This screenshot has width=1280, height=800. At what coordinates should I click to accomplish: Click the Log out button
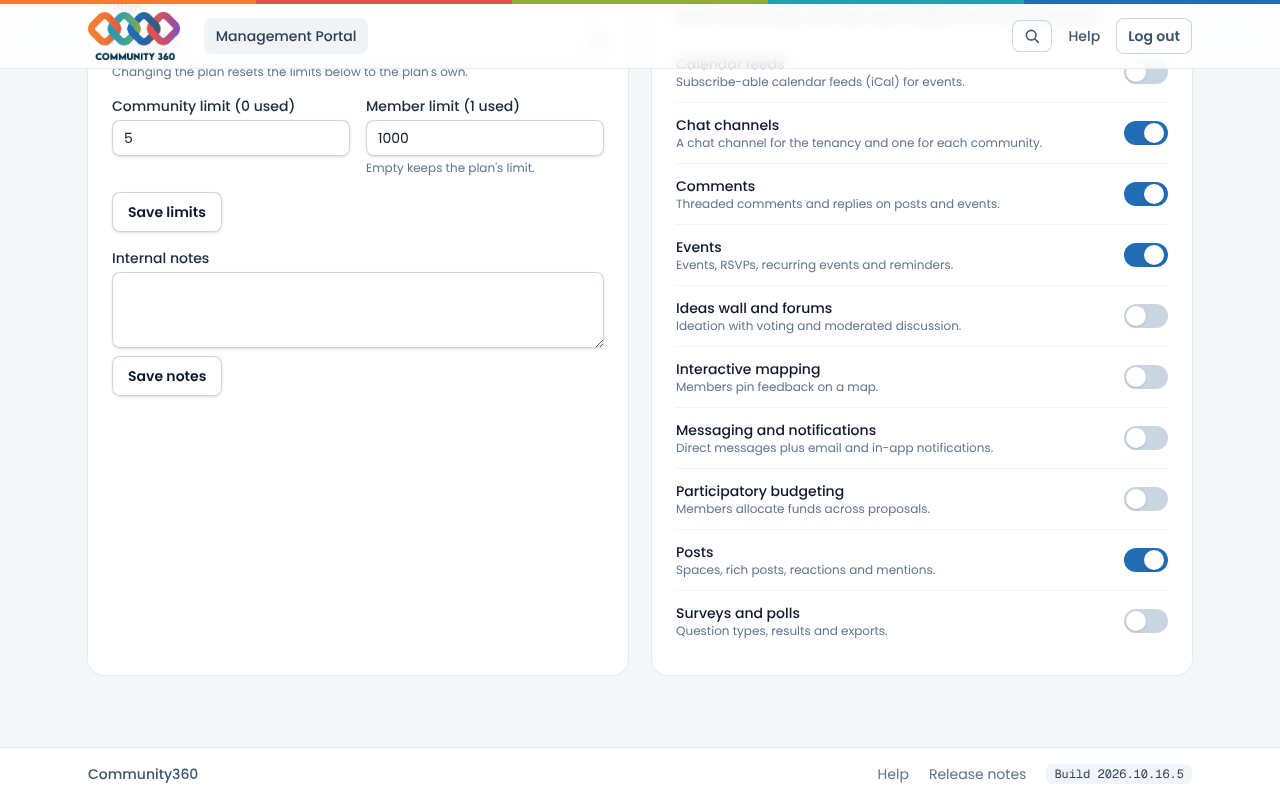click(x=1154, y=36)
